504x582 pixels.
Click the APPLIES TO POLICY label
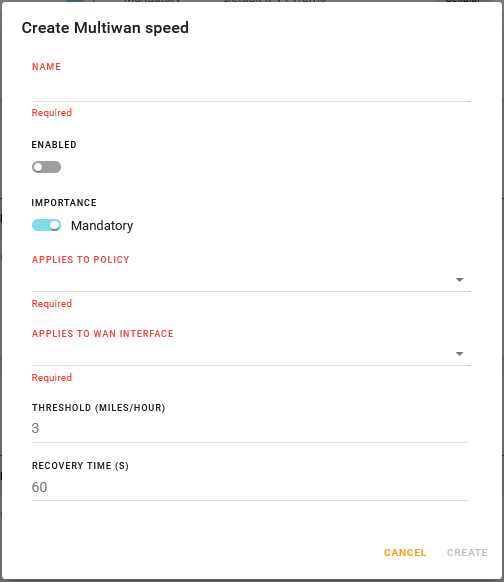[x=81, y=260]
